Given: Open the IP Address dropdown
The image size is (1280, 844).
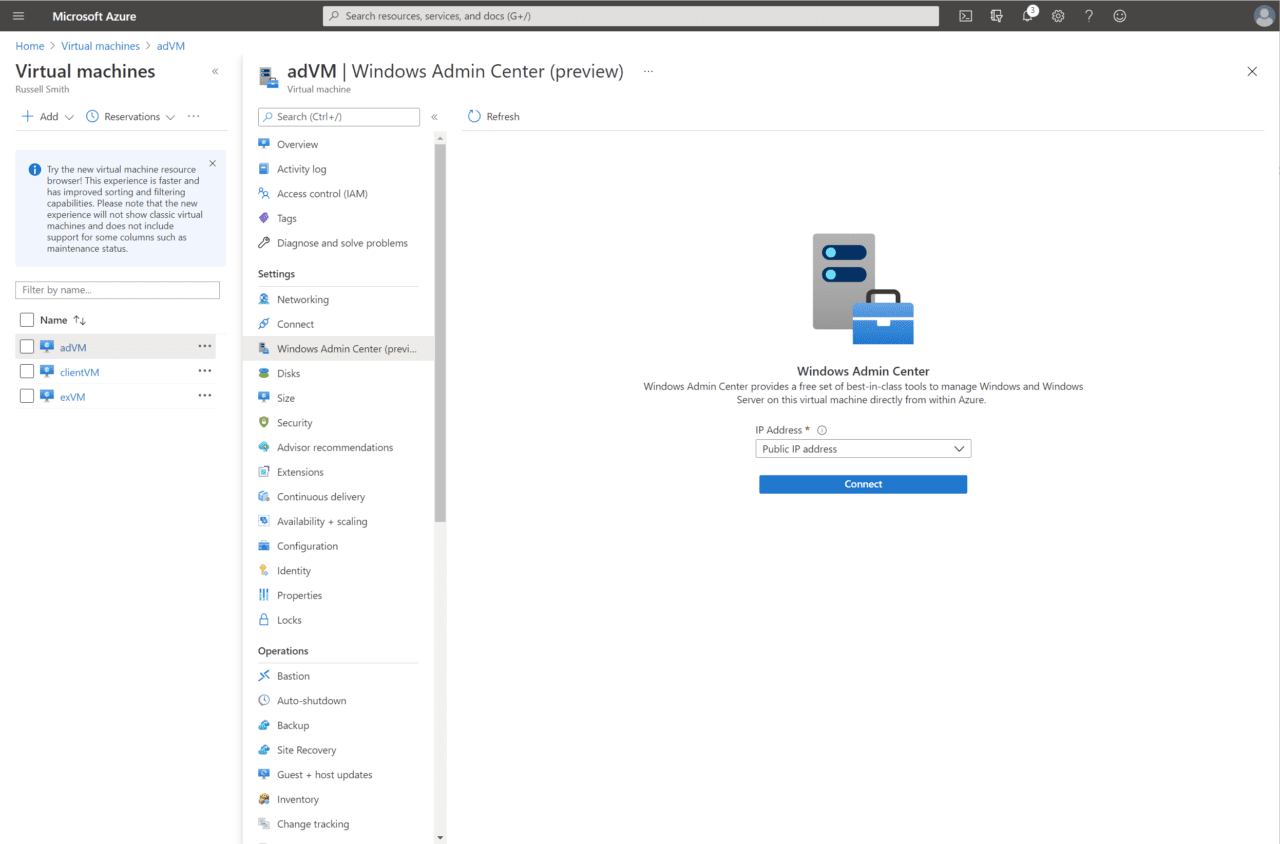Looking at the screenshot, I should 863,449.
